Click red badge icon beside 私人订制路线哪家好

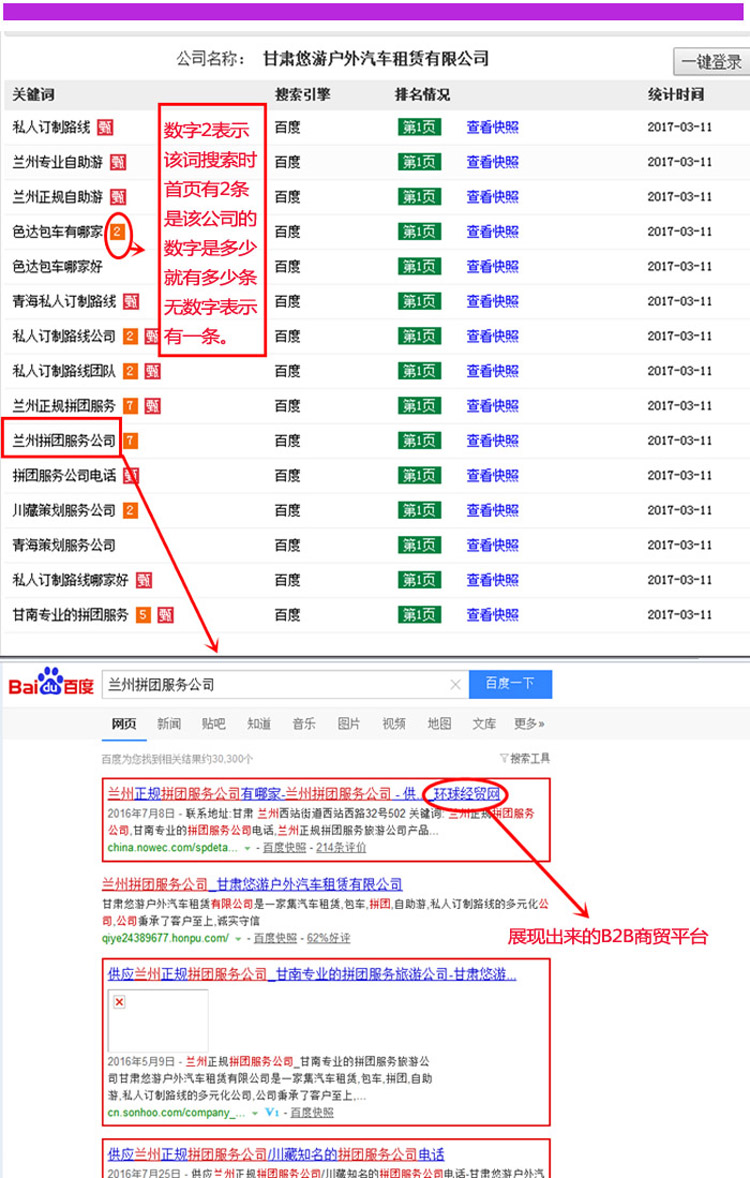(144, 580)
